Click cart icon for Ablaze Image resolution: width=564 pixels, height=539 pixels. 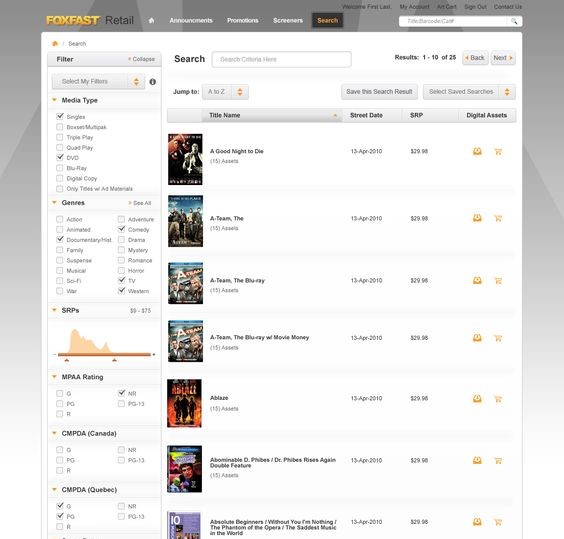498,399
